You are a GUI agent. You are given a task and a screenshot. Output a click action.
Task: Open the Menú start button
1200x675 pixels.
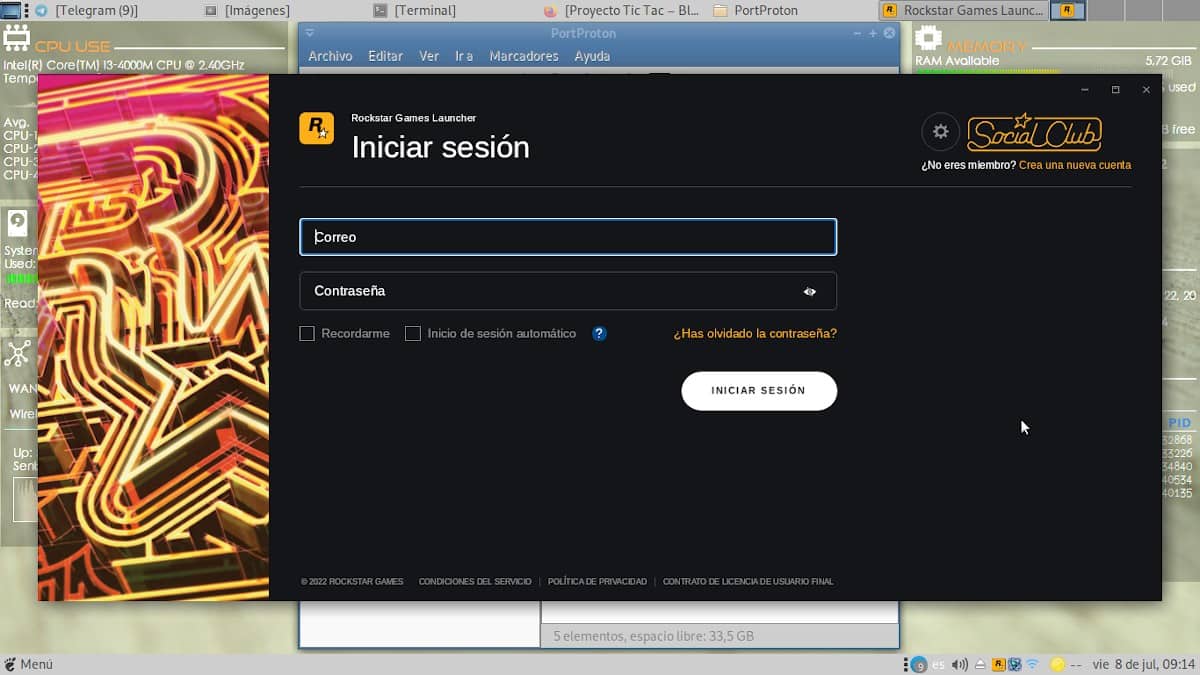point(29,664)
